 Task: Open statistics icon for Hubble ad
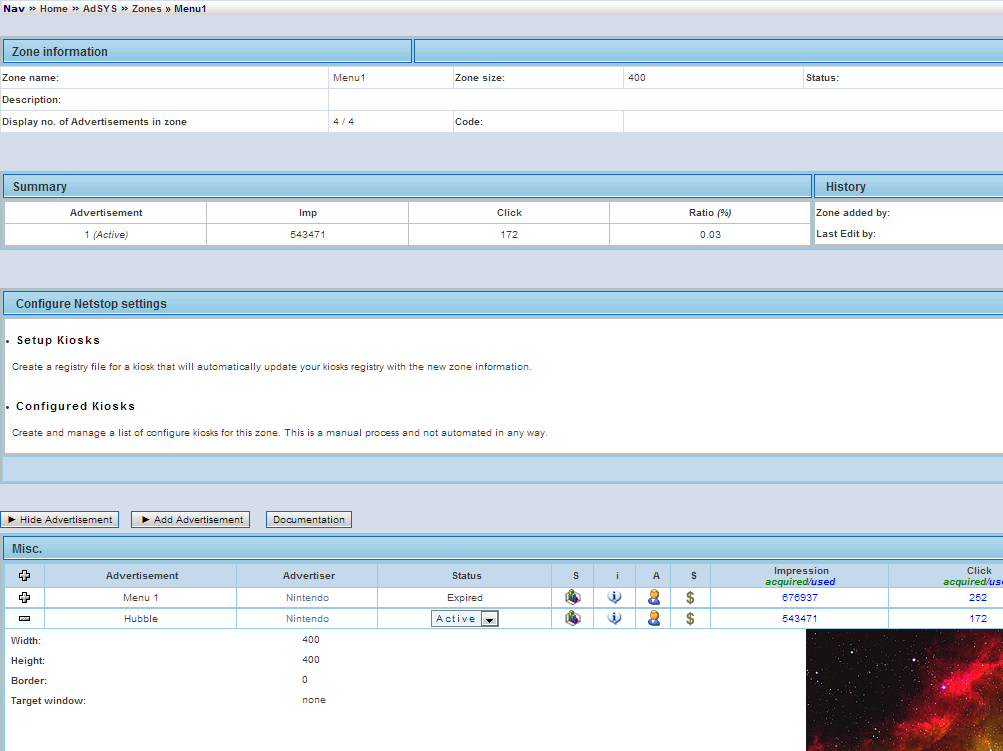coord(573,618)
